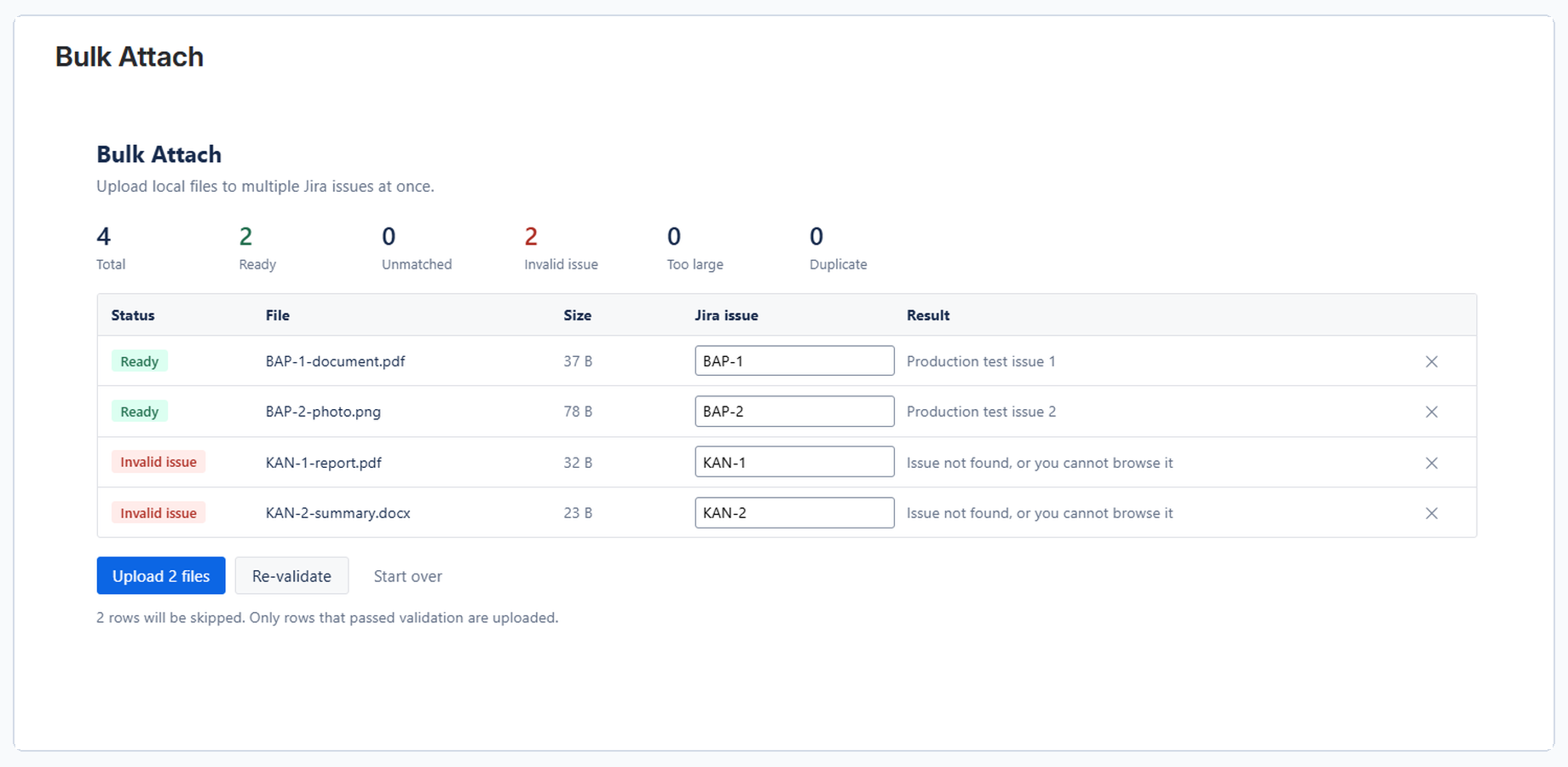Select file name BAP-1-document.pdf

(x=335, y=361)
